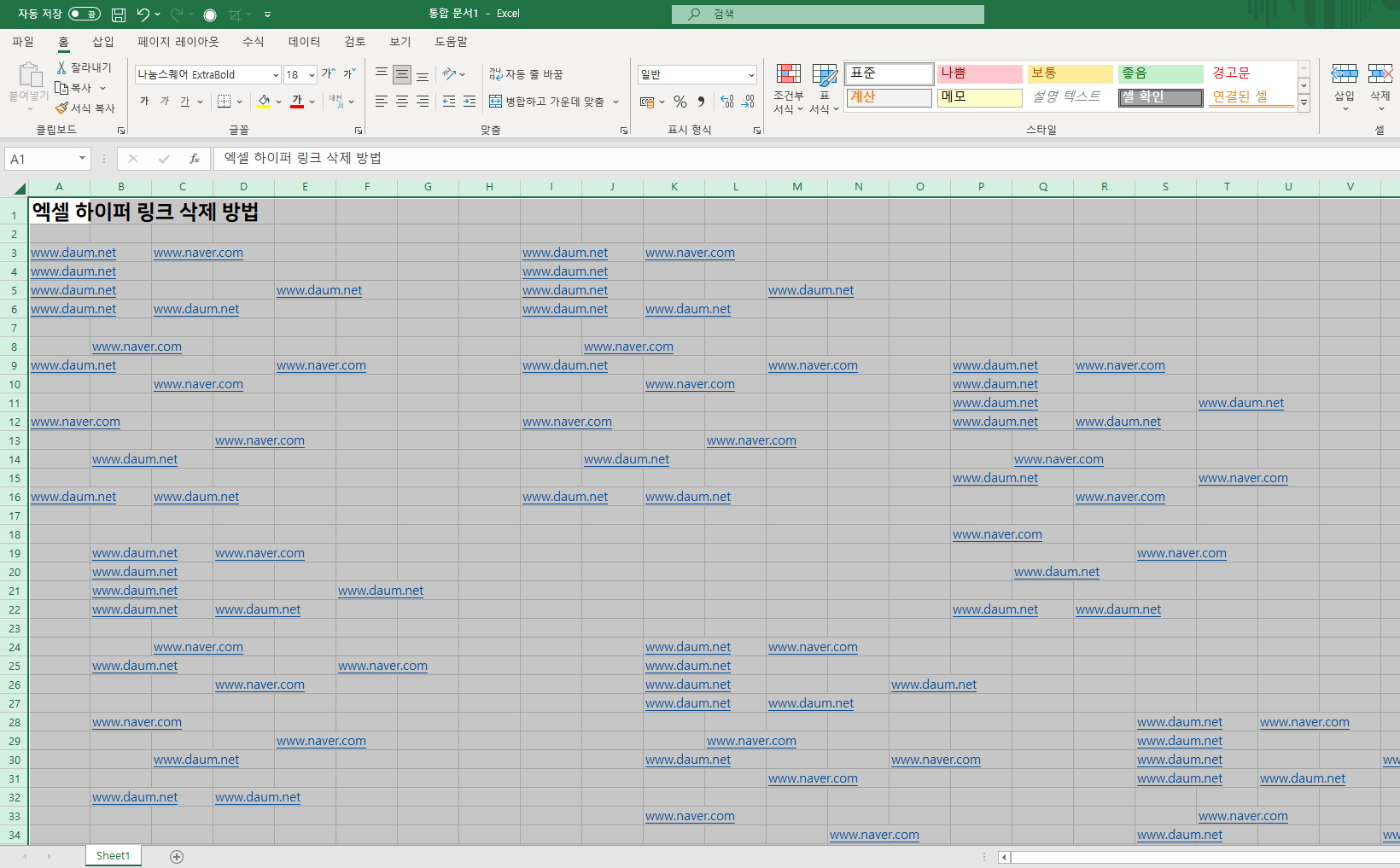Click 병합하고 가운데 맞춤 button
The image size is (1400, 868).
click(546, 102)
